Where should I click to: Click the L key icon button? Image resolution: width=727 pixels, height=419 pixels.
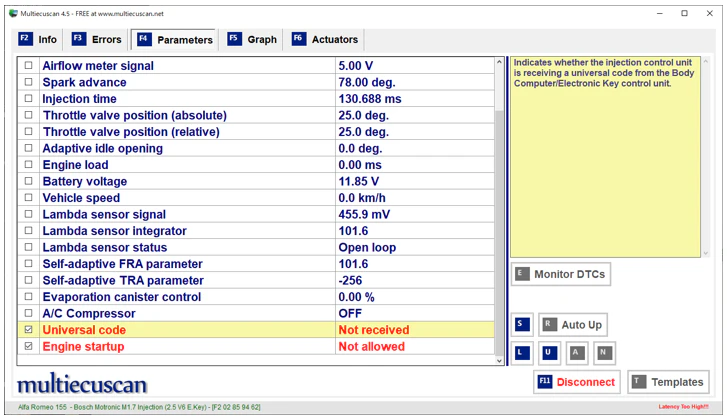522,353
